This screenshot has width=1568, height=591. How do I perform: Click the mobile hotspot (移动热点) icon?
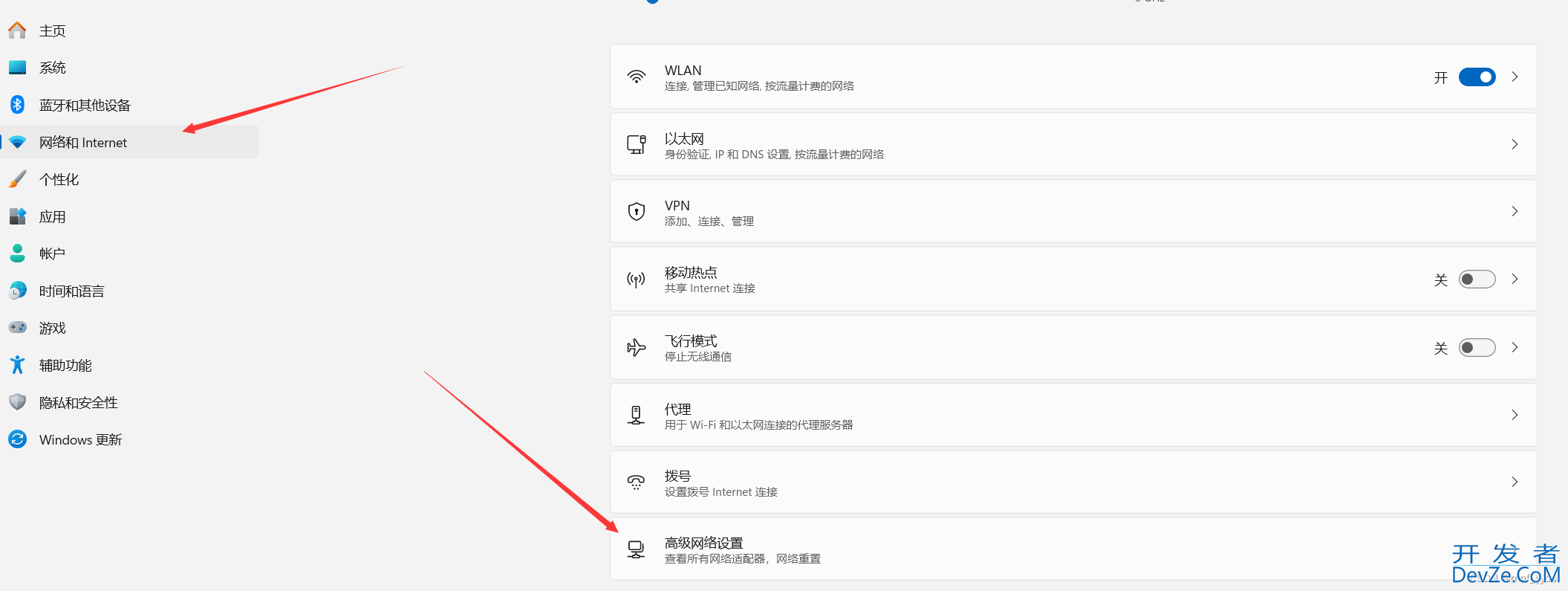637,280
